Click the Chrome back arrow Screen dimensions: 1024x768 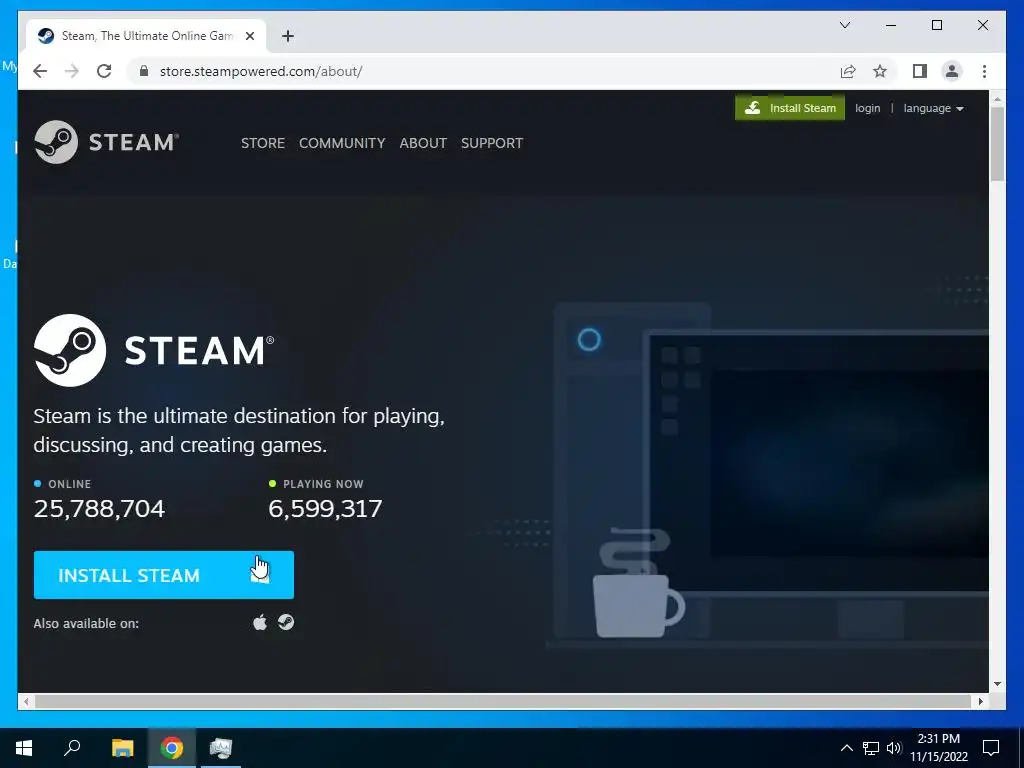[x=40, y=71]
